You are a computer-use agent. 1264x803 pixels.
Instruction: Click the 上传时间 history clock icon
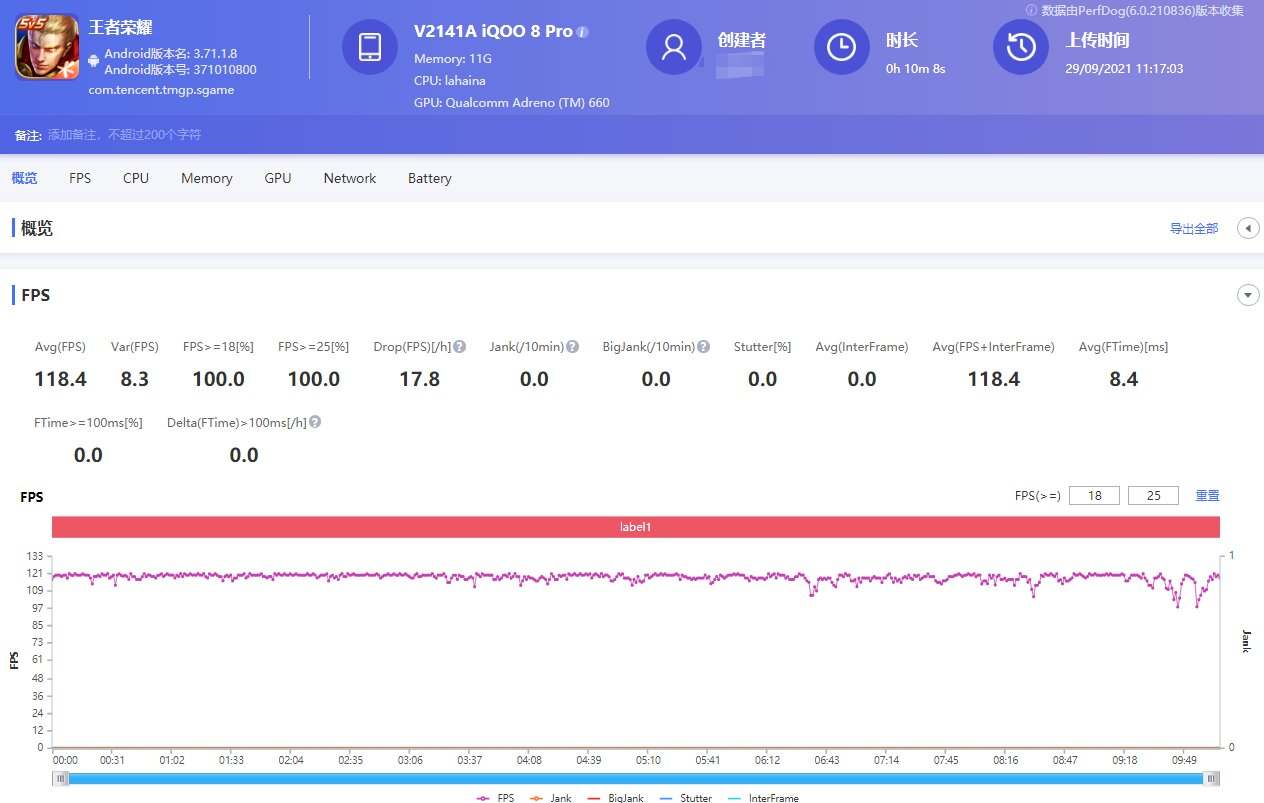point(1020,46)
